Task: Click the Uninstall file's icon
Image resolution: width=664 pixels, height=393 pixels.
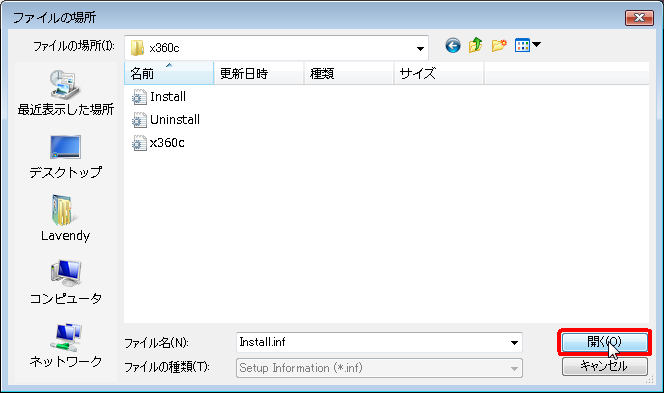Action: 138,120
